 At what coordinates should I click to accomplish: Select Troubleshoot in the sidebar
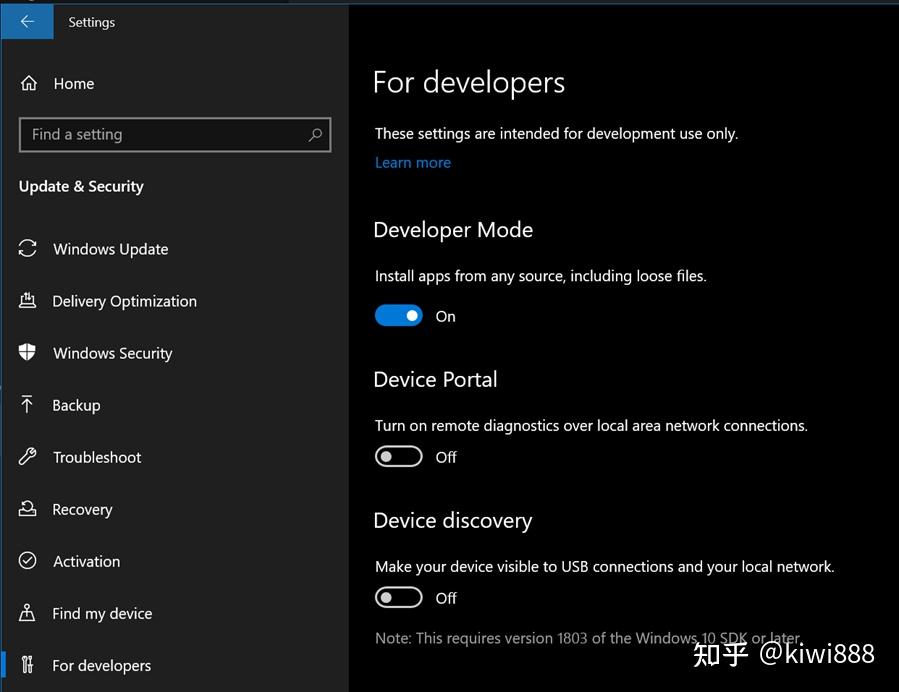[x=174, y=457]
